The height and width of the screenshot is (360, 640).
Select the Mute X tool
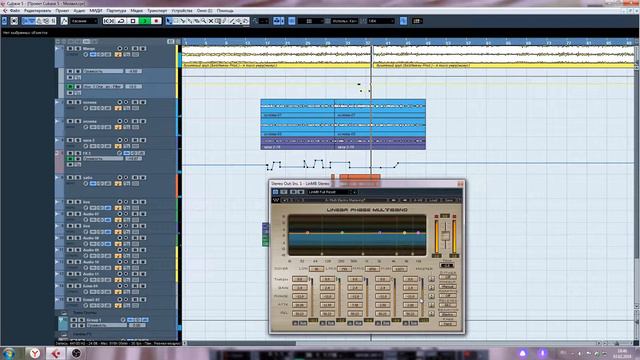pyautogui.click(x=211, y=21)
